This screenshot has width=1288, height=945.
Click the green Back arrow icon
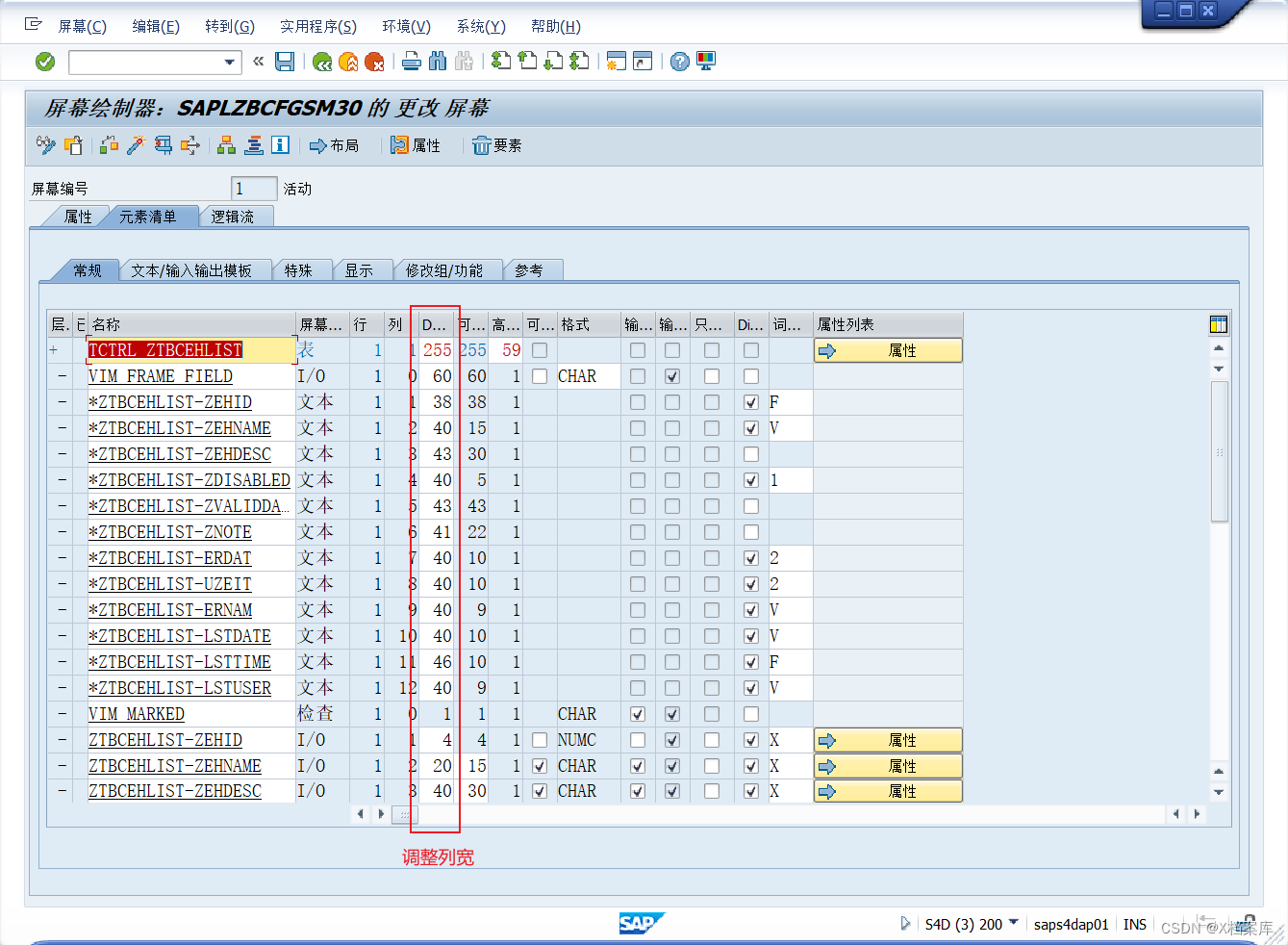322,62
